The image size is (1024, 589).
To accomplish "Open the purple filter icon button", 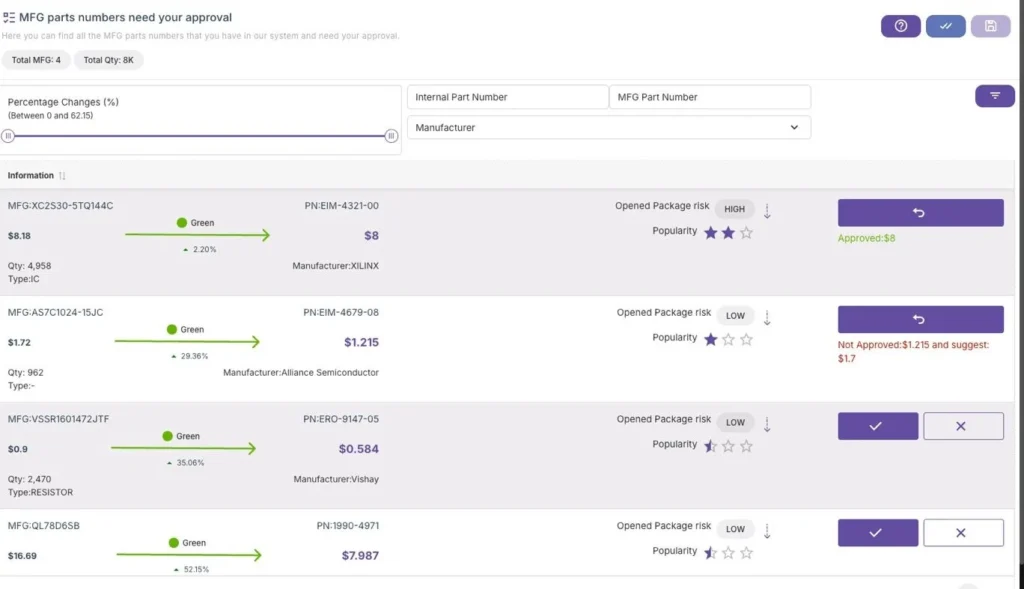I will click(994, 96).
